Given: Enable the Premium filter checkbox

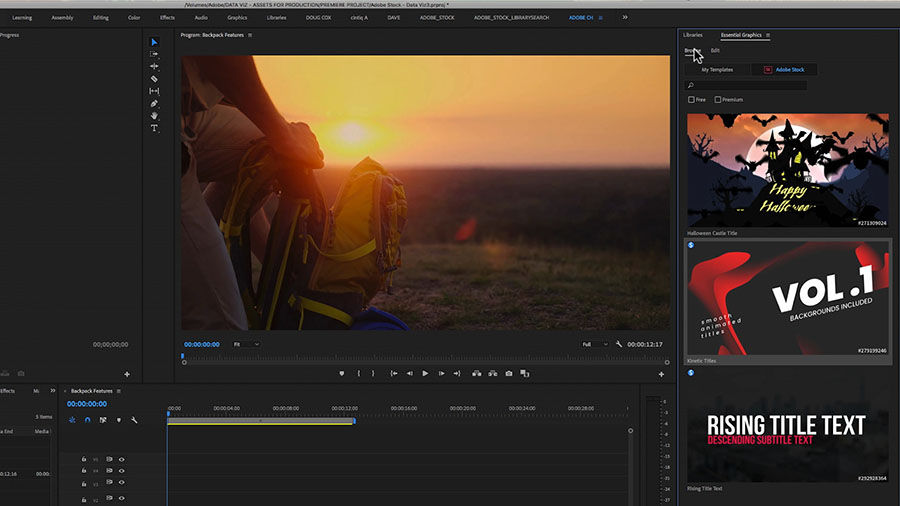Looking at the screenshot, I should pyautogui.click(x=718, y=100).
